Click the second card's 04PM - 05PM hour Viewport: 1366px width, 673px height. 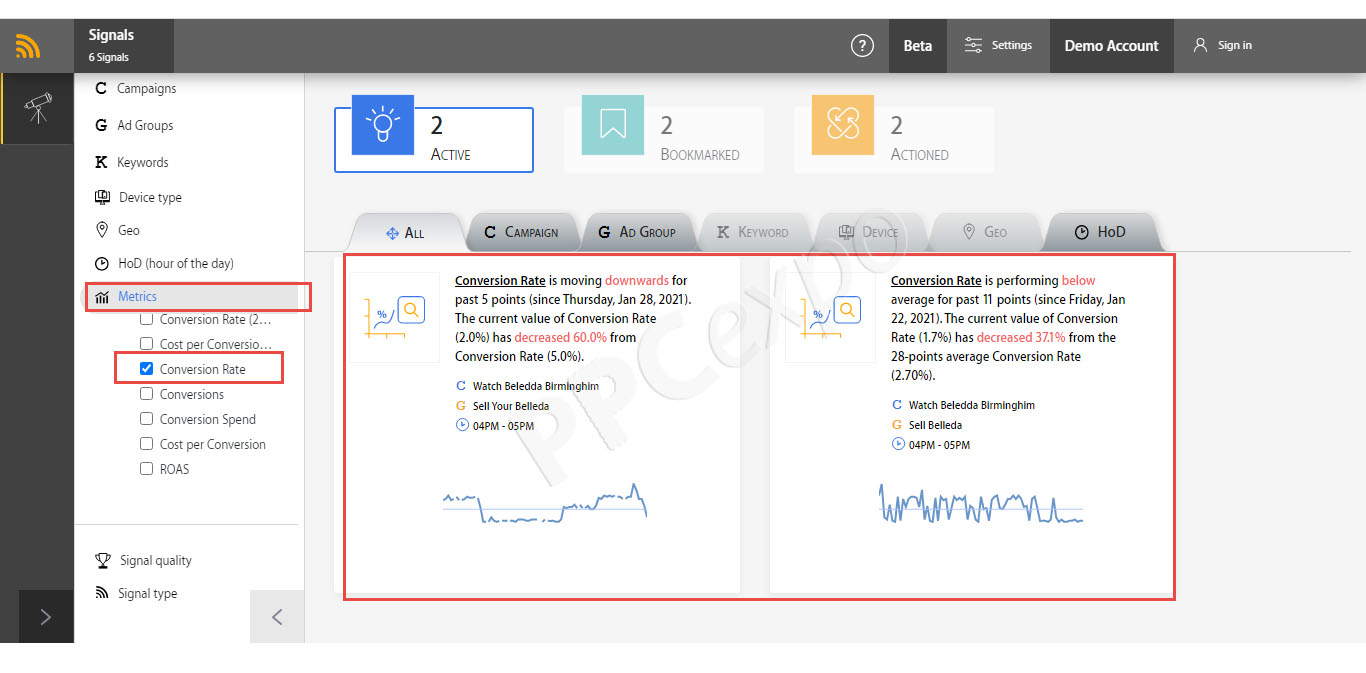939,445
